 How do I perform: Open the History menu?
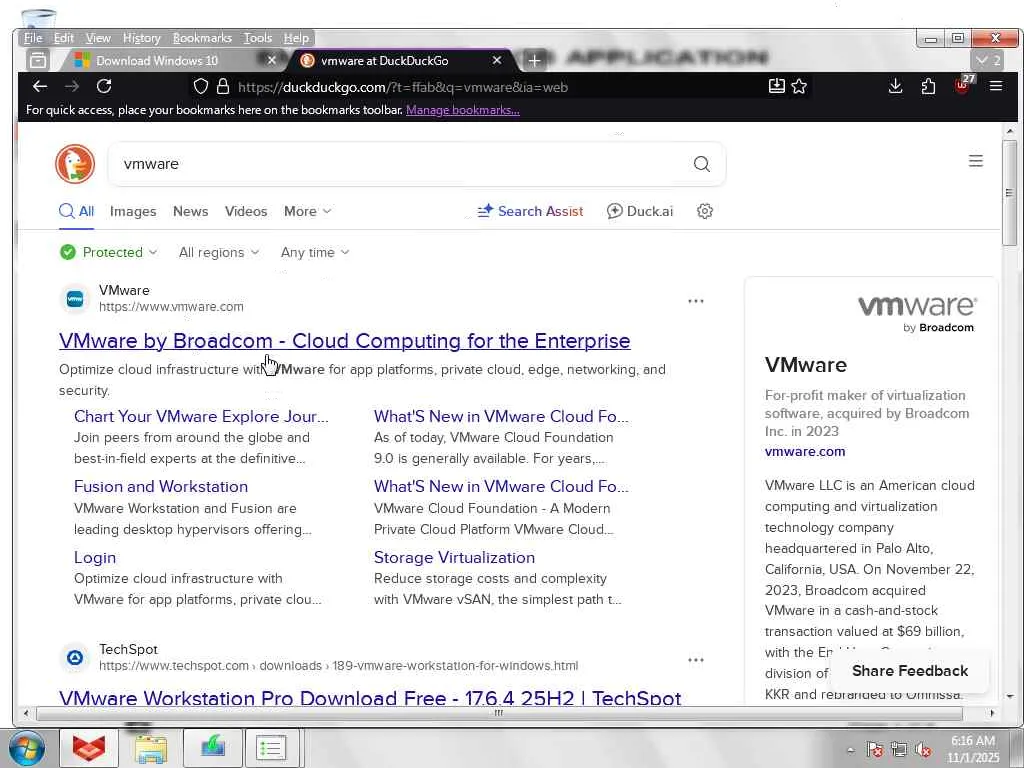click(x=142, y=38)
